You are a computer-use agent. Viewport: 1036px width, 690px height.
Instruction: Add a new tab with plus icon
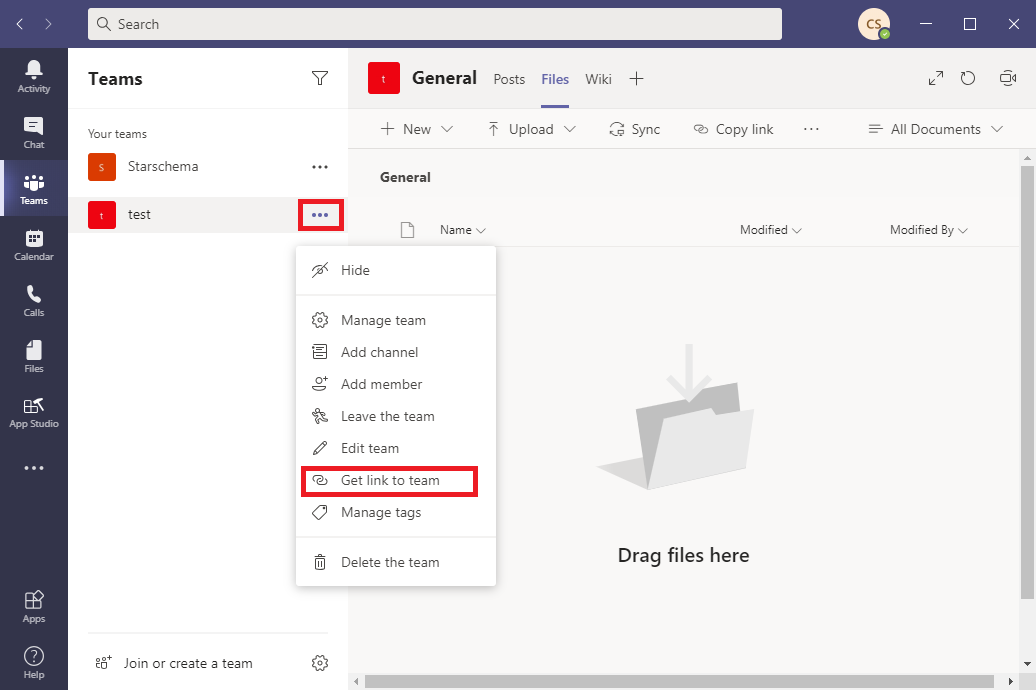636,79
